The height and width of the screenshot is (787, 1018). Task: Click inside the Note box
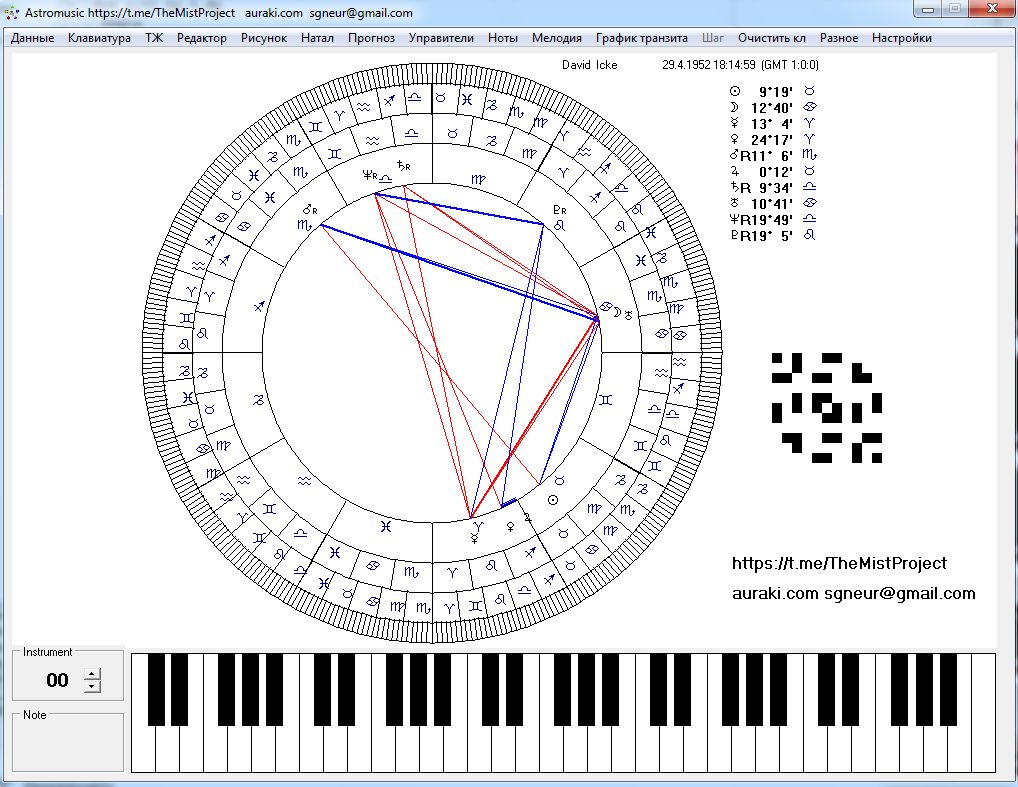coord(68,745)
